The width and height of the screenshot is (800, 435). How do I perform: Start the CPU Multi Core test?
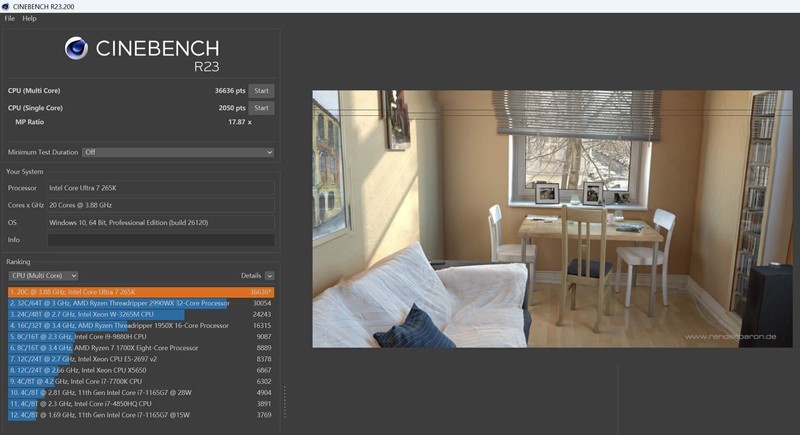point(261,91)
